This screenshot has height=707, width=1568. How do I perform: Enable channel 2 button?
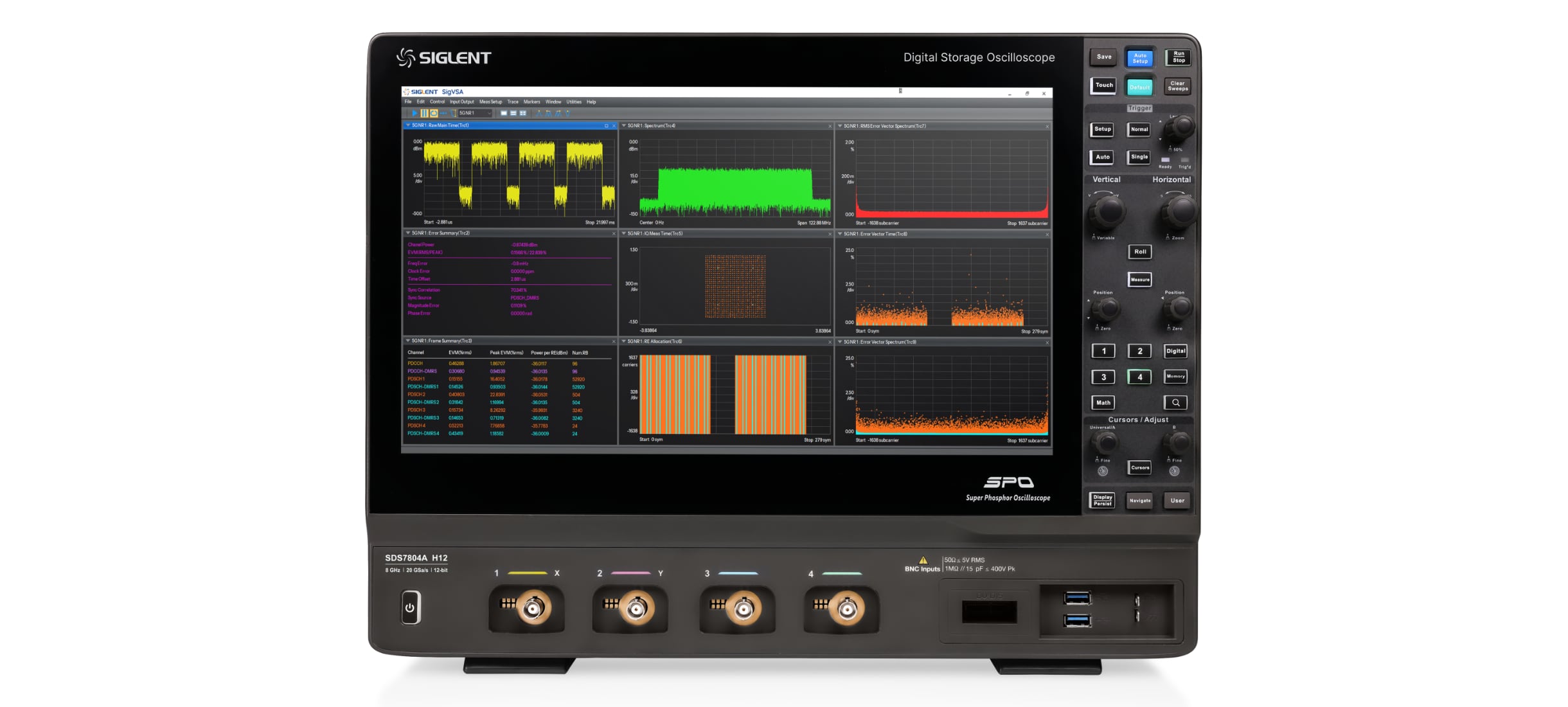(1139, 351)
